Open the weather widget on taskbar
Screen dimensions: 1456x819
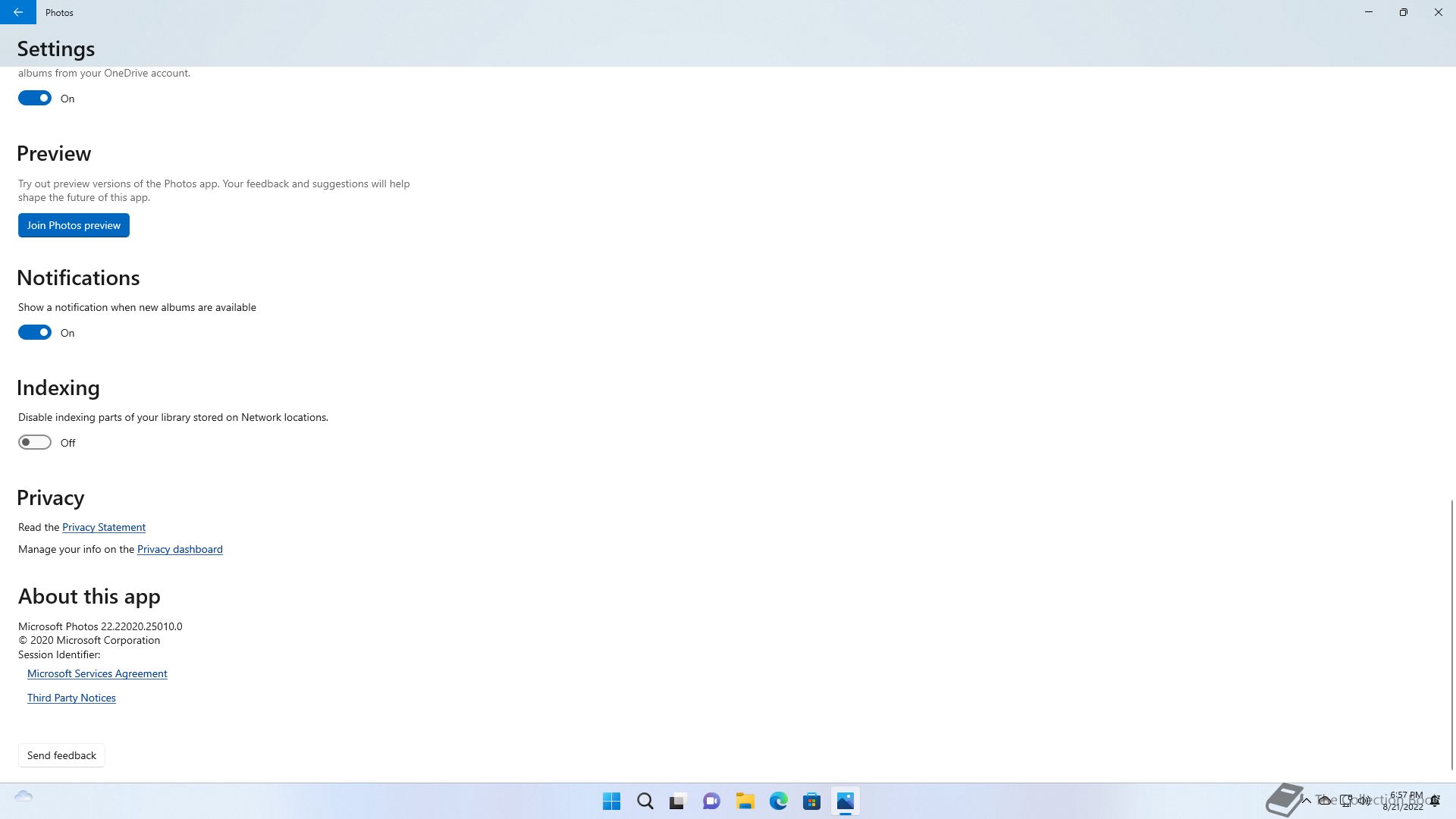(24, 796)
